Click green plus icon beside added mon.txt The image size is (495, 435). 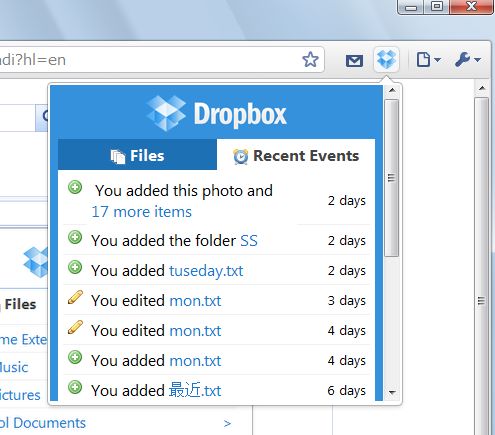(75, 357)
